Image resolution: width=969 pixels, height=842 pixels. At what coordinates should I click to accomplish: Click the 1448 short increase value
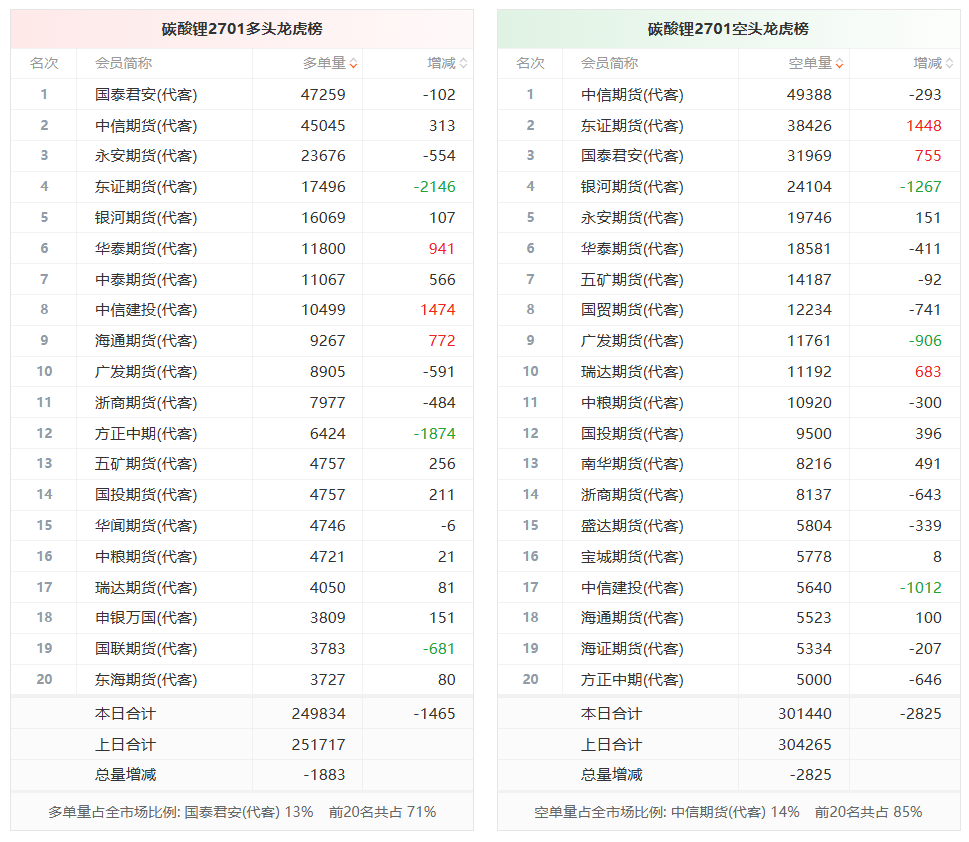coord(924,125)
